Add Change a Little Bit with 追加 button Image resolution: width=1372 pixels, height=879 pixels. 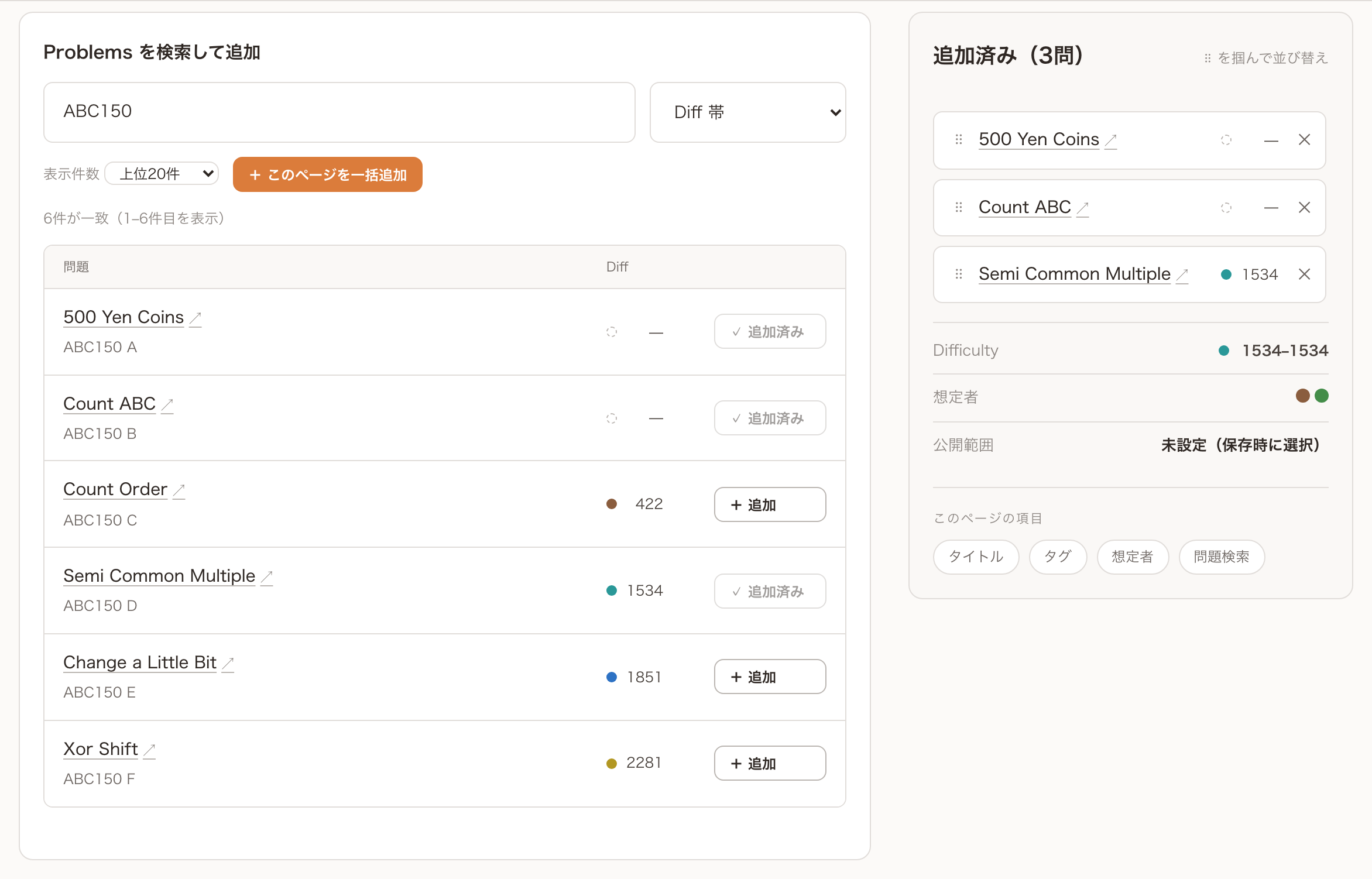pyautogui.click(x=770, y=677)
